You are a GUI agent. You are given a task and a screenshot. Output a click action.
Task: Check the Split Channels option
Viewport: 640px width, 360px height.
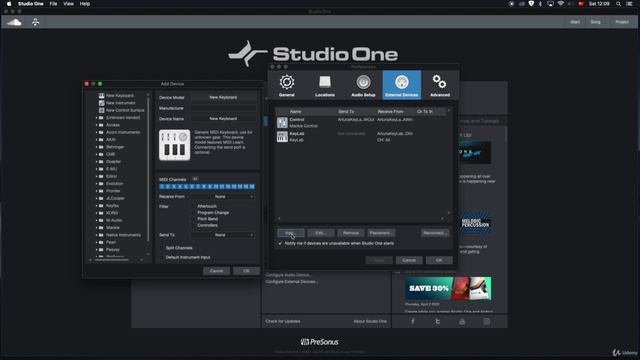click(162, 248)
